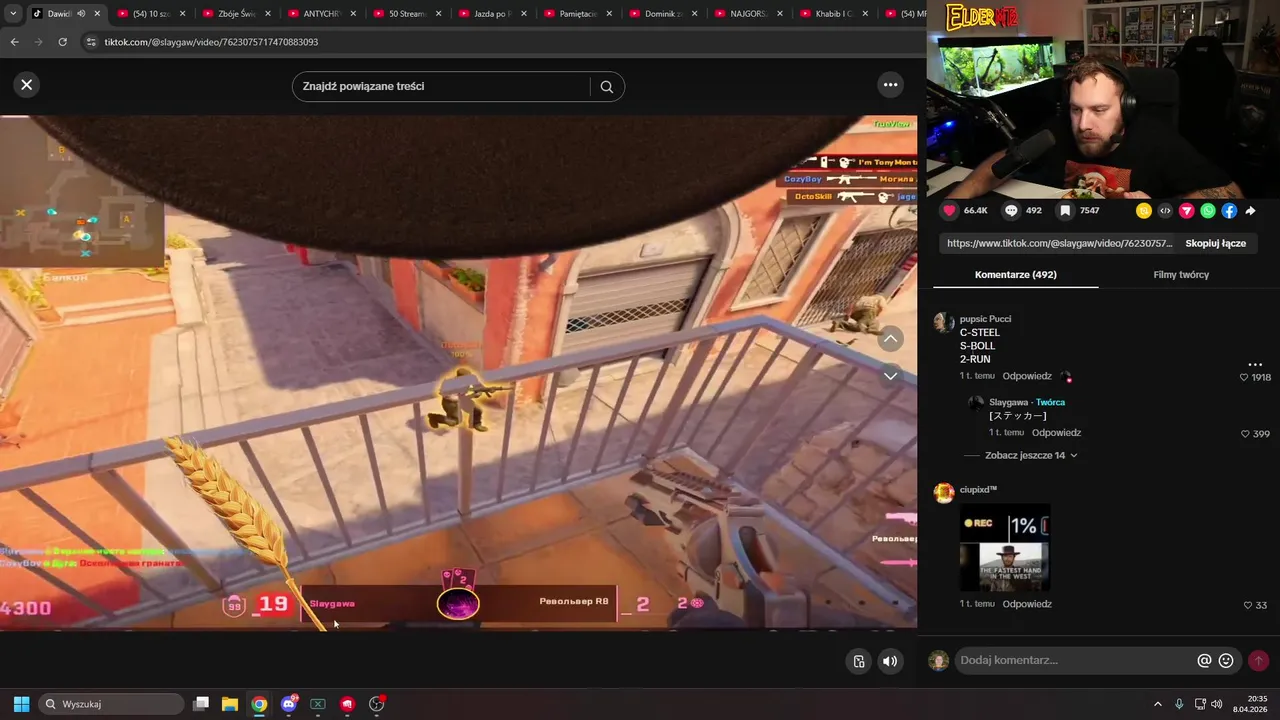1280x720 pixels.
Task: Share the video to WhatsApp
Action: coord(1208,211)
